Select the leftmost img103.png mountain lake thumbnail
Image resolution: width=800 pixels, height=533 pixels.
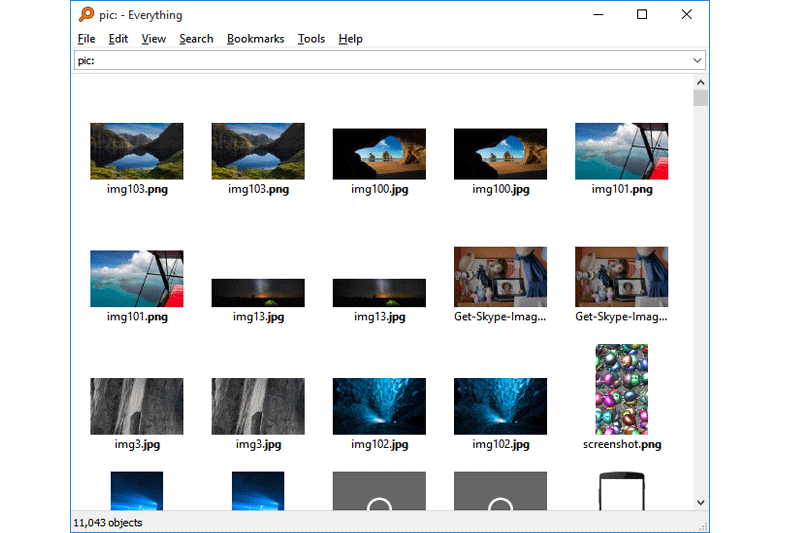coord(136,151)
